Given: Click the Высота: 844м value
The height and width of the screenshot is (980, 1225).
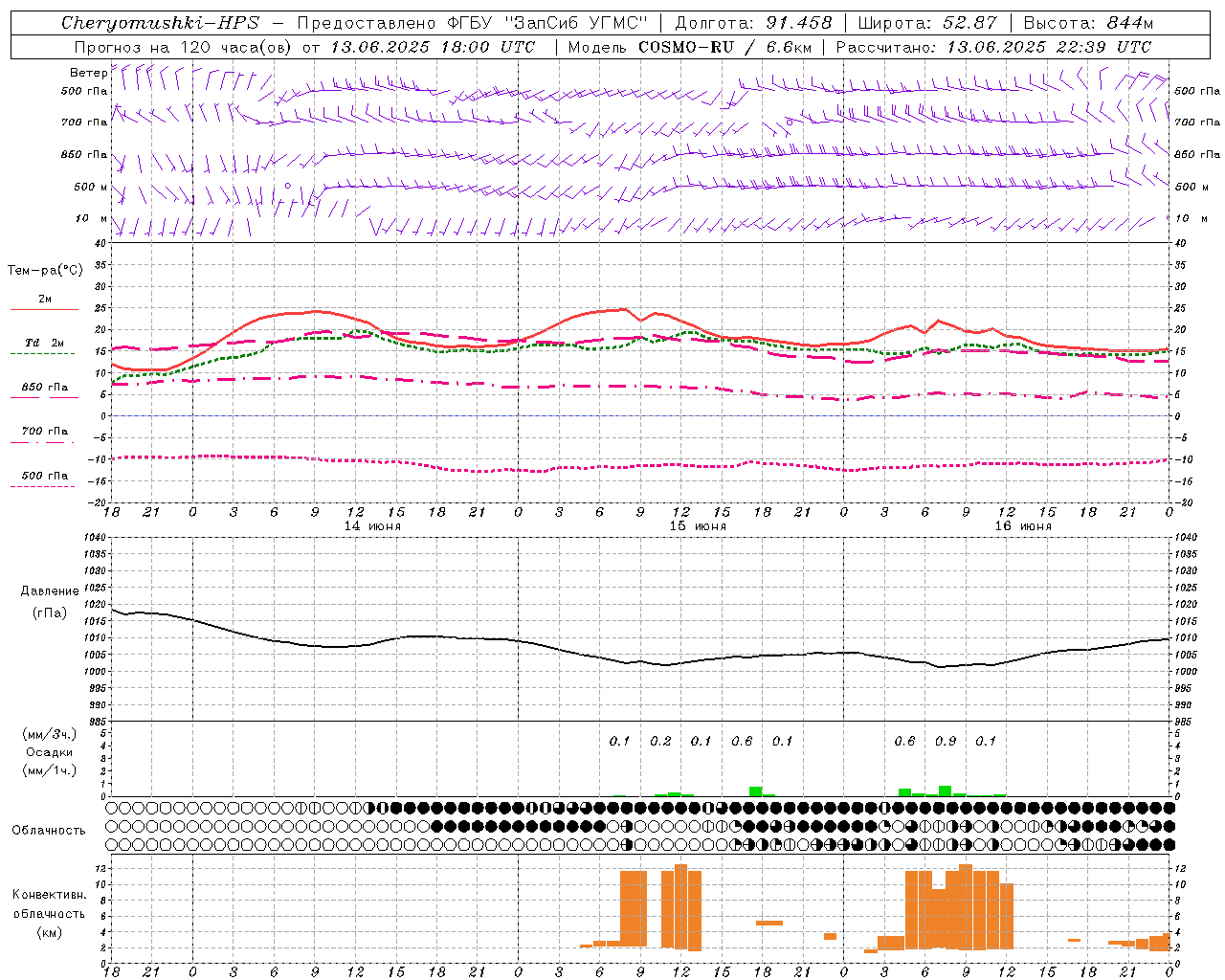Looking at the screenshot, I should click(x=1088, y=23).
